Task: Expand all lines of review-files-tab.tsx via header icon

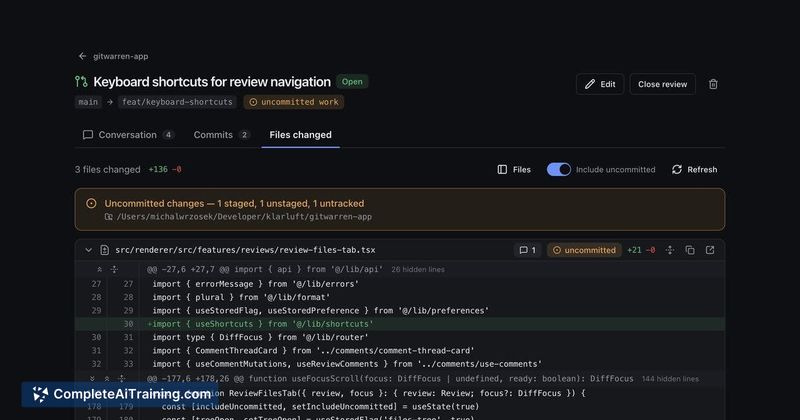Action: click(670, 250)
